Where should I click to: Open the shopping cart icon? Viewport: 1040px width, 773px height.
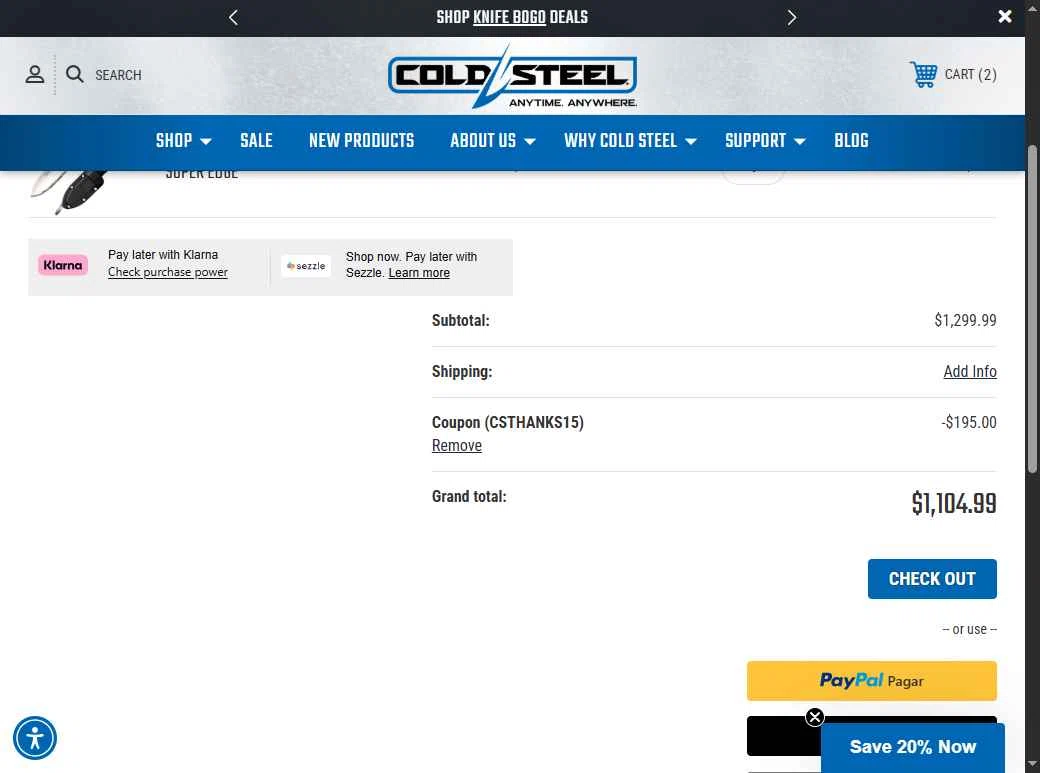pyautogui.click(x=923, y=74)
